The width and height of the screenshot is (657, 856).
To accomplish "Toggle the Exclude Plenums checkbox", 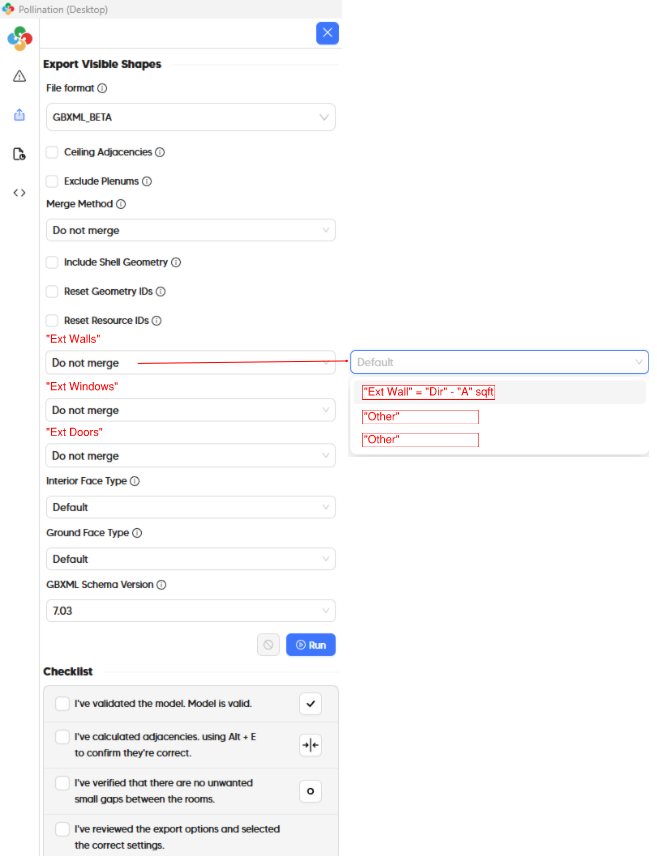I will 52,181.
